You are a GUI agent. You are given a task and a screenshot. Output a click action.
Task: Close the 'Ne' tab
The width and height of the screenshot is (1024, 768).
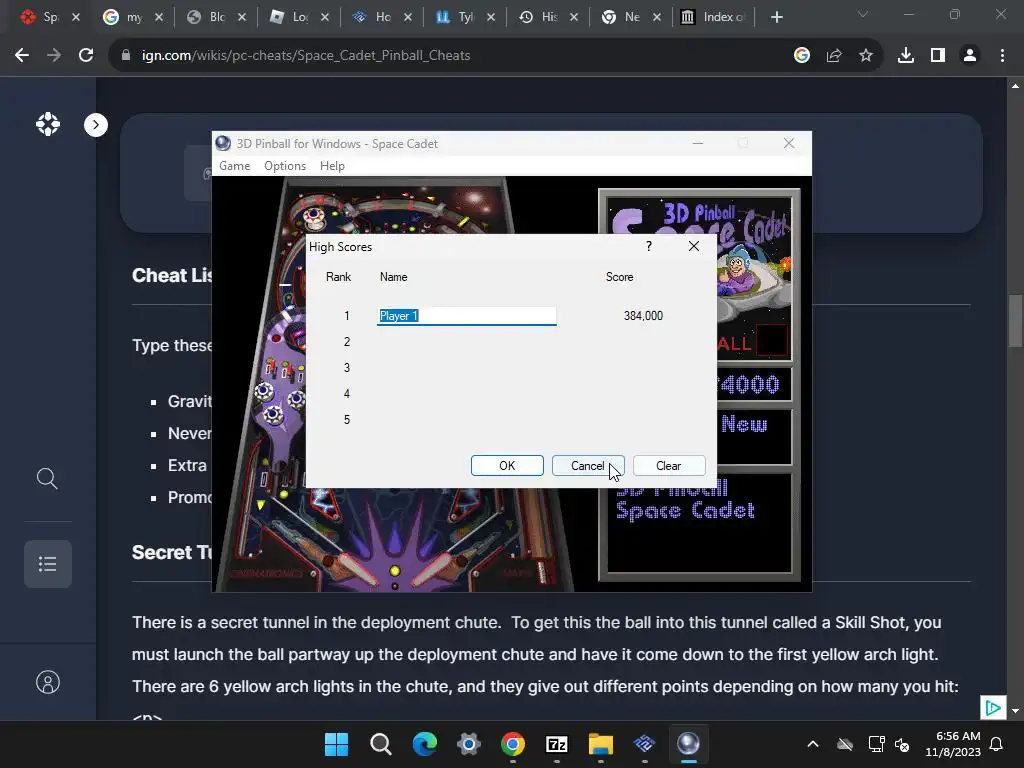[657, 17]
